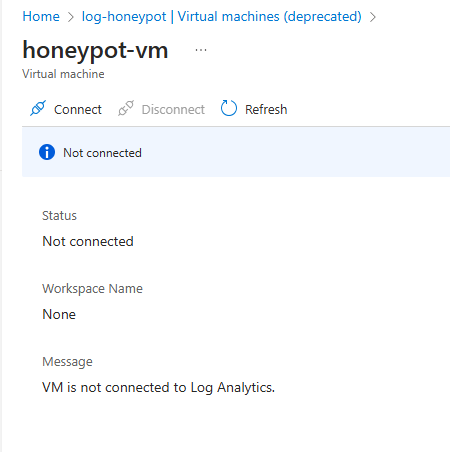Select the Disconnect text label in toolbar
The width and height of the screenshot is (450, 452).
(173, 109)
